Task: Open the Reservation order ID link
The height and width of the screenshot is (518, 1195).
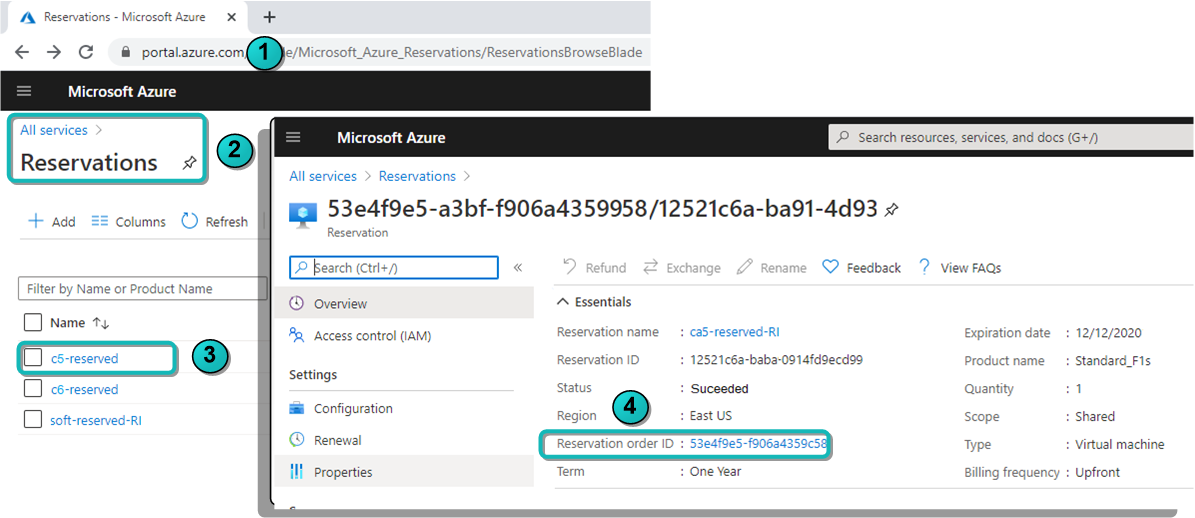Action: (757, 443)
